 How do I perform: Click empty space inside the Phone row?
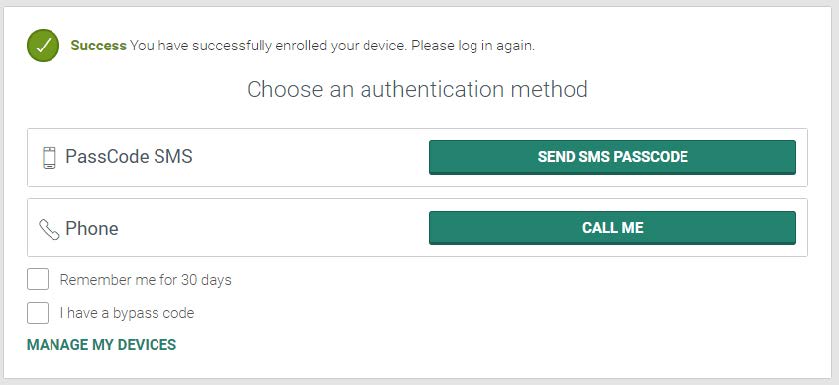coord(273,228)
